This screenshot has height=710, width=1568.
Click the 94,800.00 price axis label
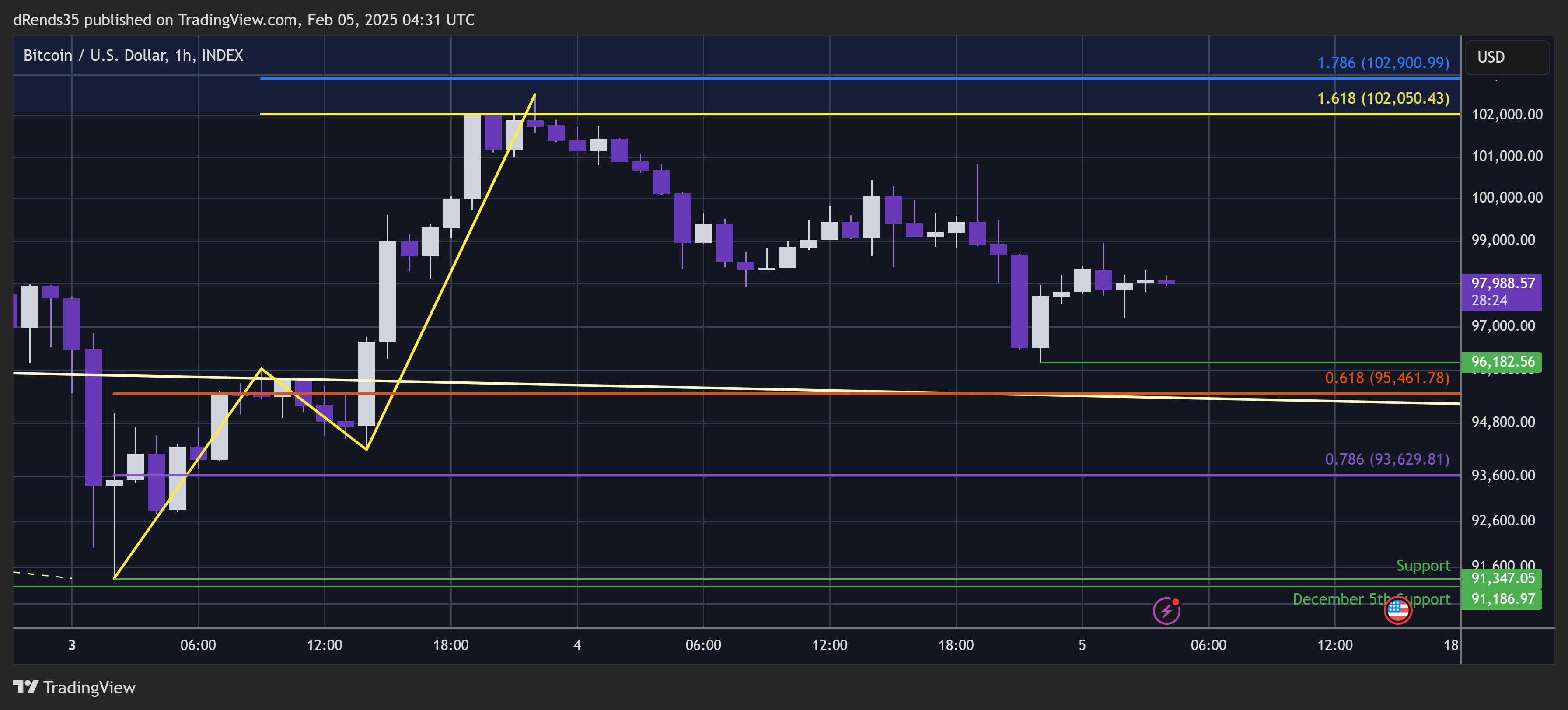(x=1503, y=422)
